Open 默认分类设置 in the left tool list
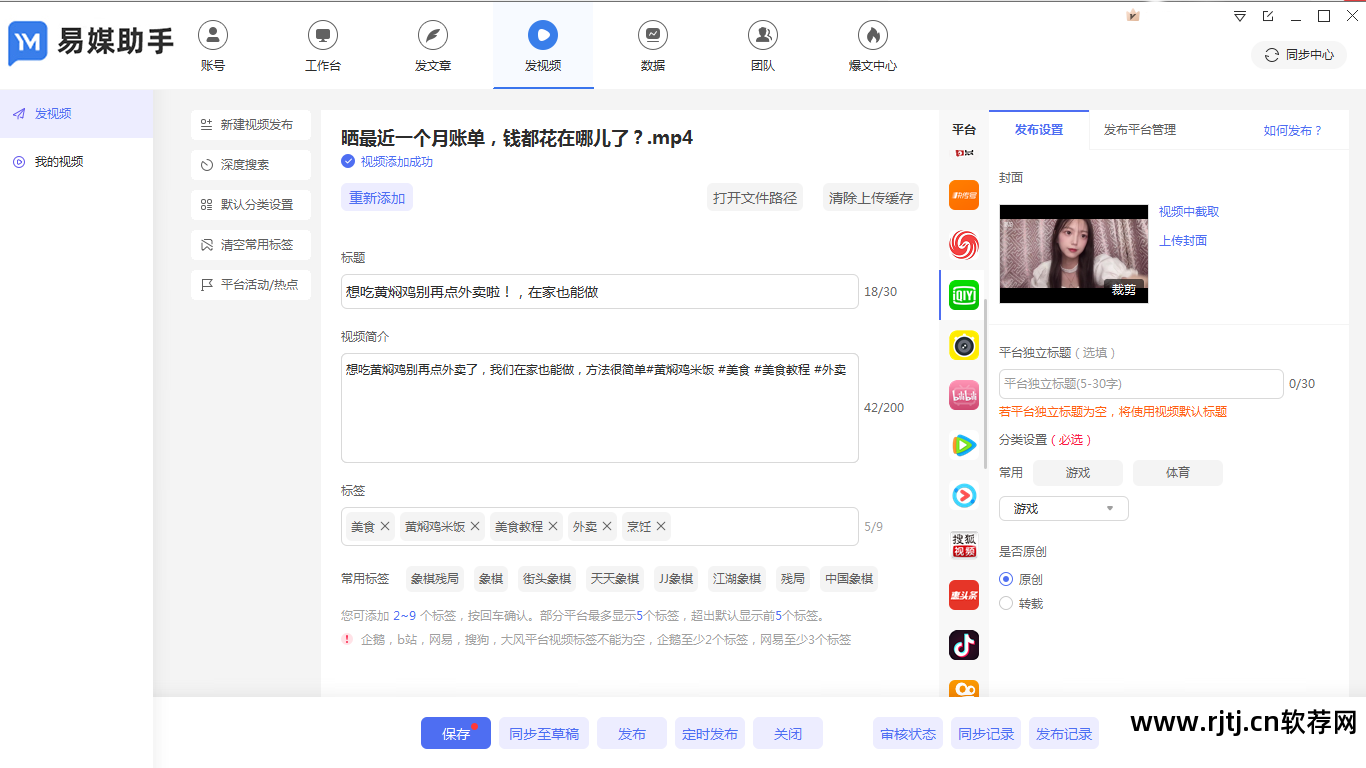The height and width of the screenshot is (768, 1366). (251, 205)
